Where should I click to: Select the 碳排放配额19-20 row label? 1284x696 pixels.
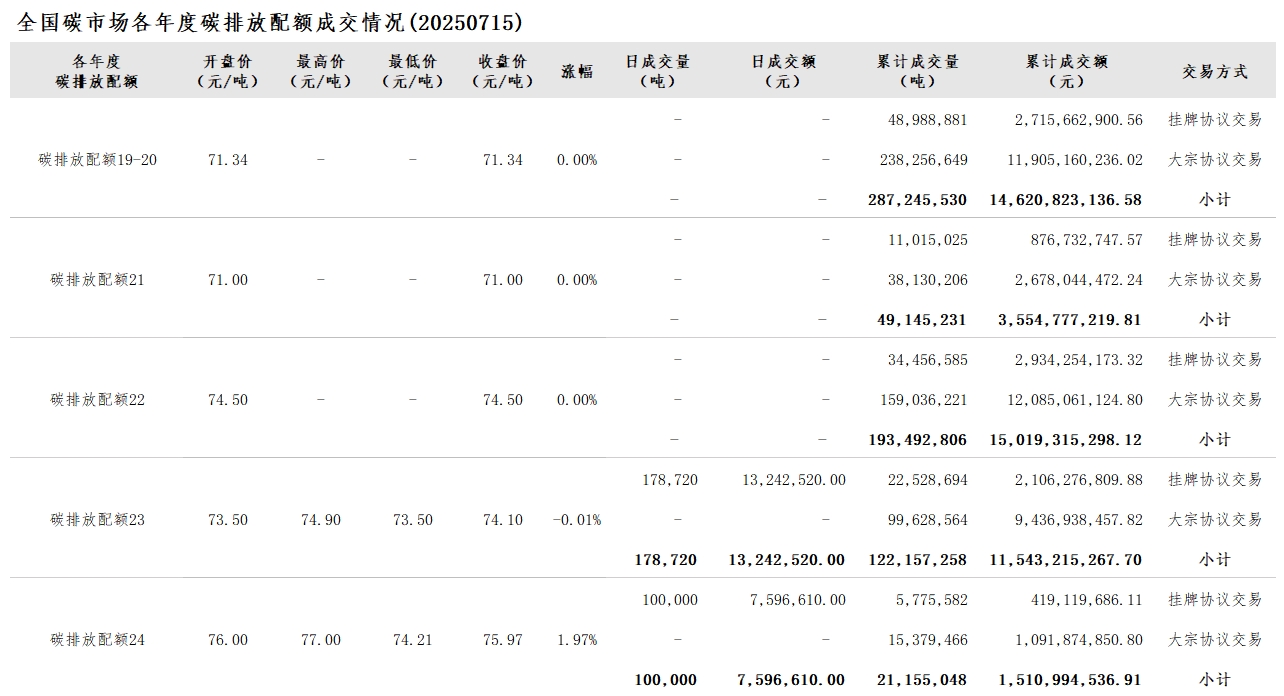tap(98, 160)
